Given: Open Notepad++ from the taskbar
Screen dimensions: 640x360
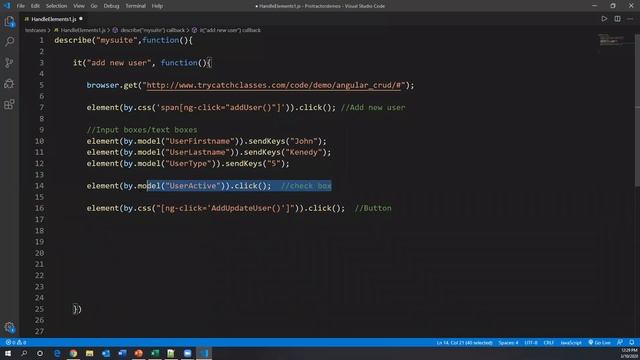Looking at the screenshot, I should (x=171, y=353).
